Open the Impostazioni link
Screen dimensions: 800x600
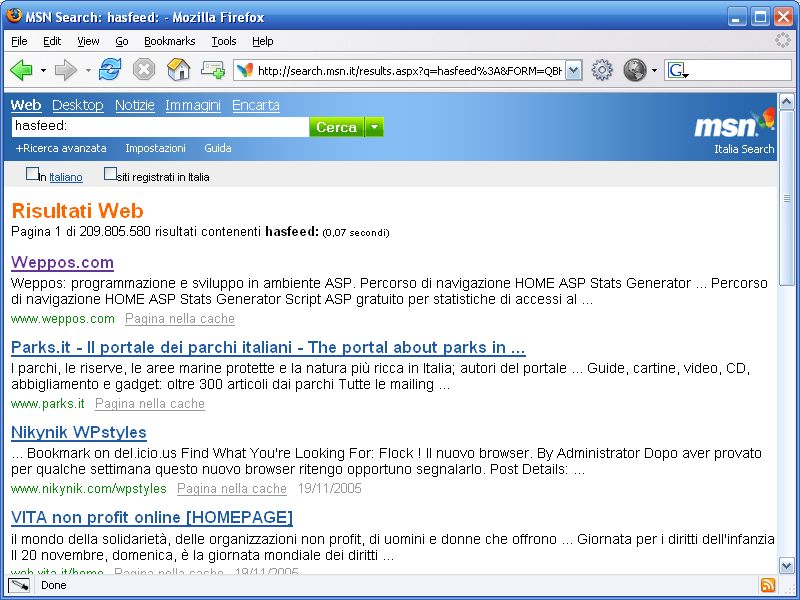tap(155, 148)
